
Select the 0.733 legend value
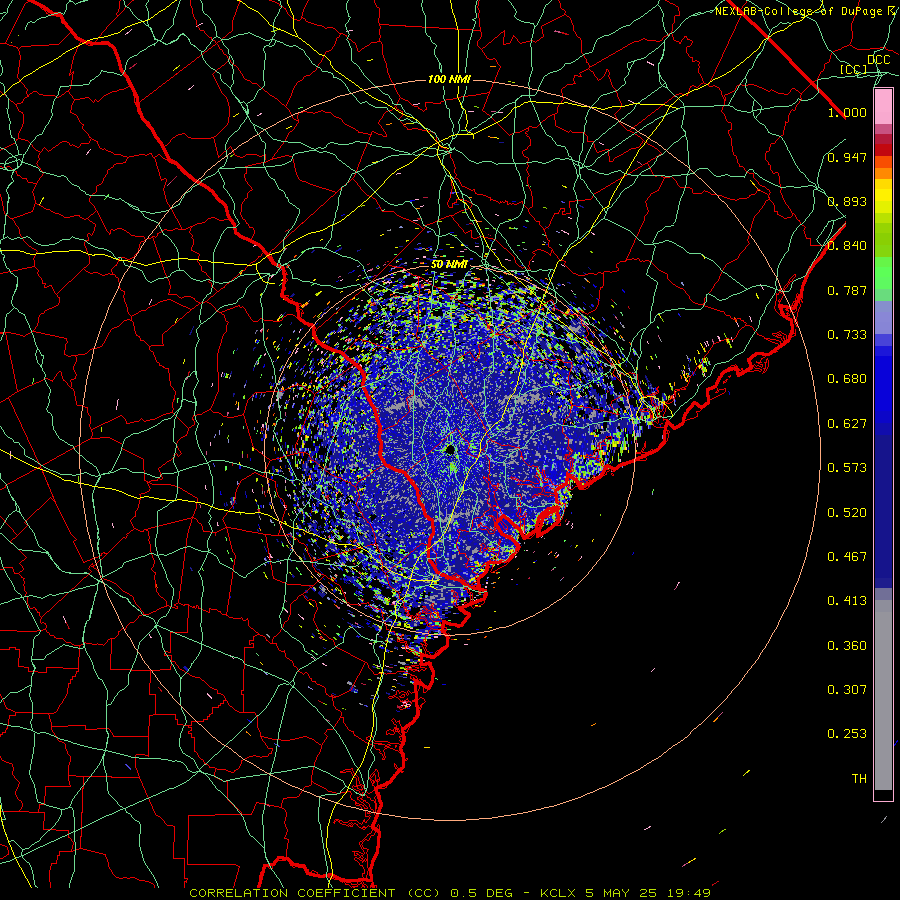click(x=847, y=335)
